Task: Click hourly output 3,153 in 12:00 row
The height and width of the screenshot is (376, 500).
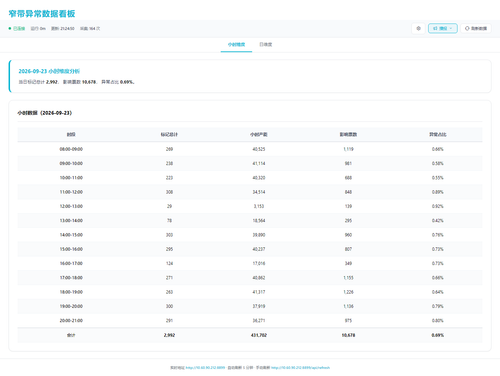Action: point(259,206)
